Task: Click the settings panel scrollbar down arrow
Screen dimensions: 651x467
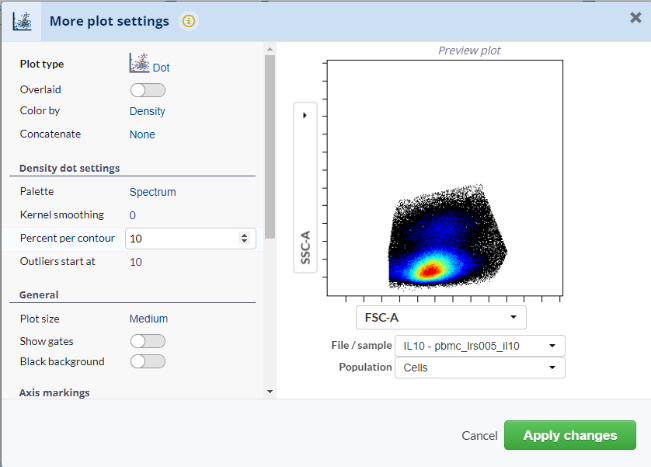Action: [269, 391]
